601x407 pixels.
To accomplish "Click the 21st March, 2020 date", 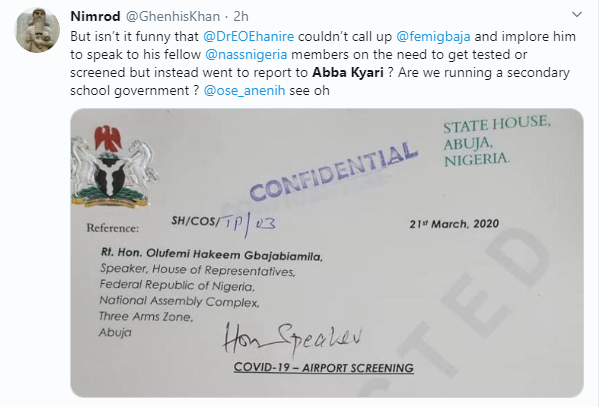I will (x=454, y=224).
